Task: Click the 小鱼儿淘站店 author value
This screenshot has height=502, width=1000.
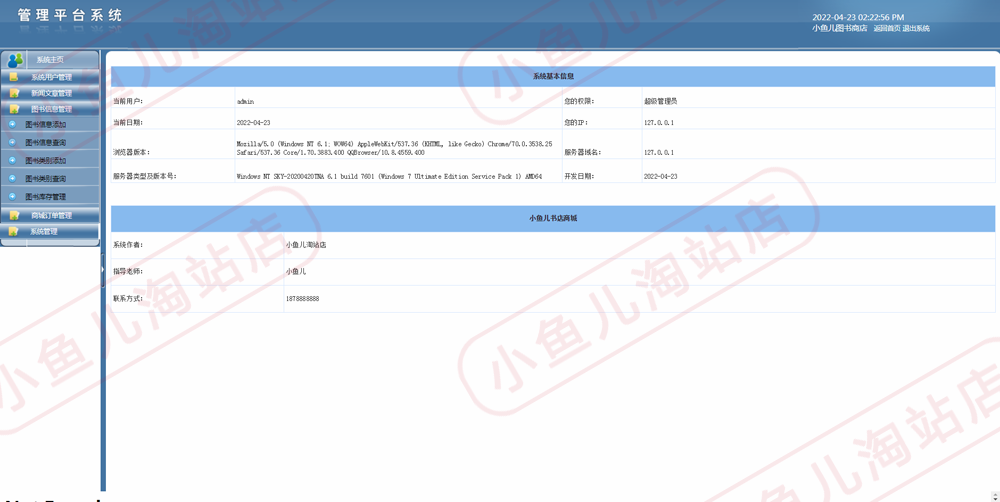Action: (x=306, y=245)
